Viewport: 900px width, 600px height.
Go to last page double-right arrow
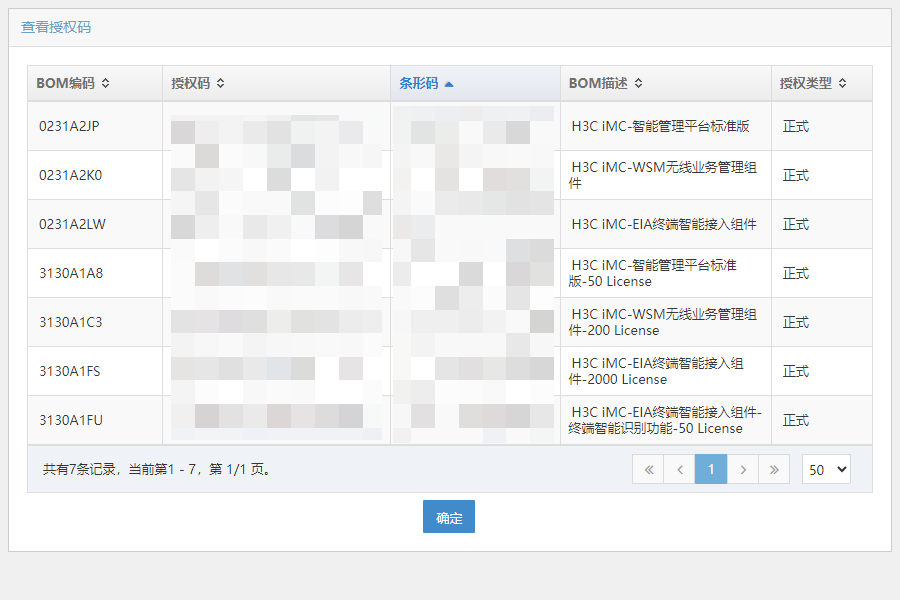coord(774,469)
